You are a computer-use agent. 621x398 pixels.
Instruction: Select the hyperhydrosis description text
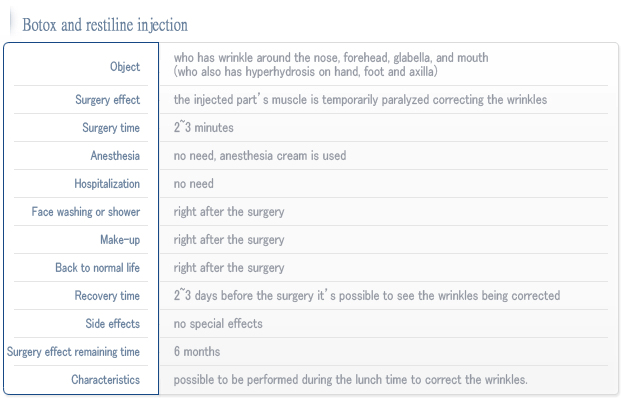305,72
